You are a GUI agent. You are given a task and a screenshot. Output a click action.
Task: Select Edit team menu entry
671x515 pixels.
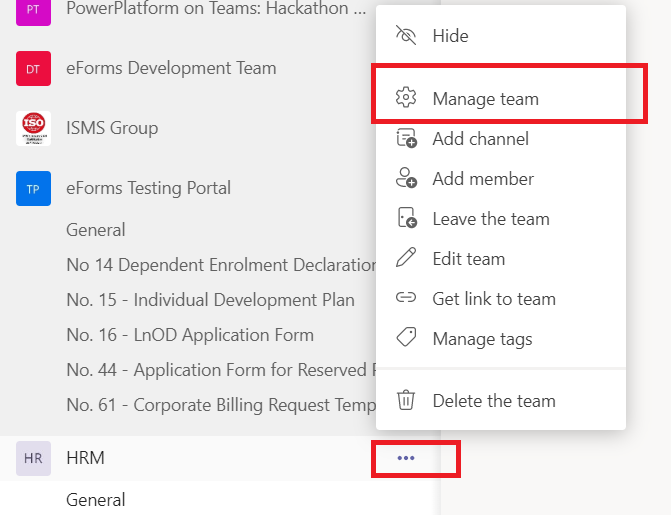click(x=501, y=259)
